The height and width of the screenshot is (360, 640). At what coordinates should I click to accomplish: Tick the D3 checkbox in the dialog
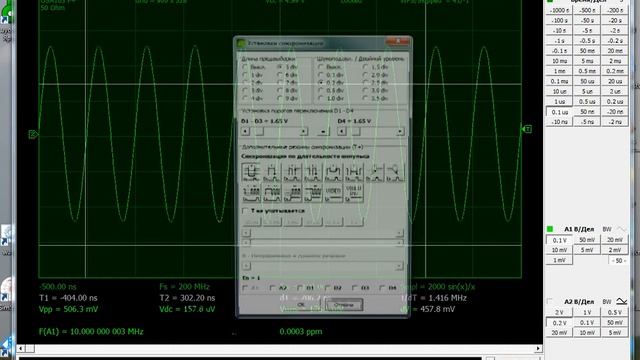click(x=355, y=288)
